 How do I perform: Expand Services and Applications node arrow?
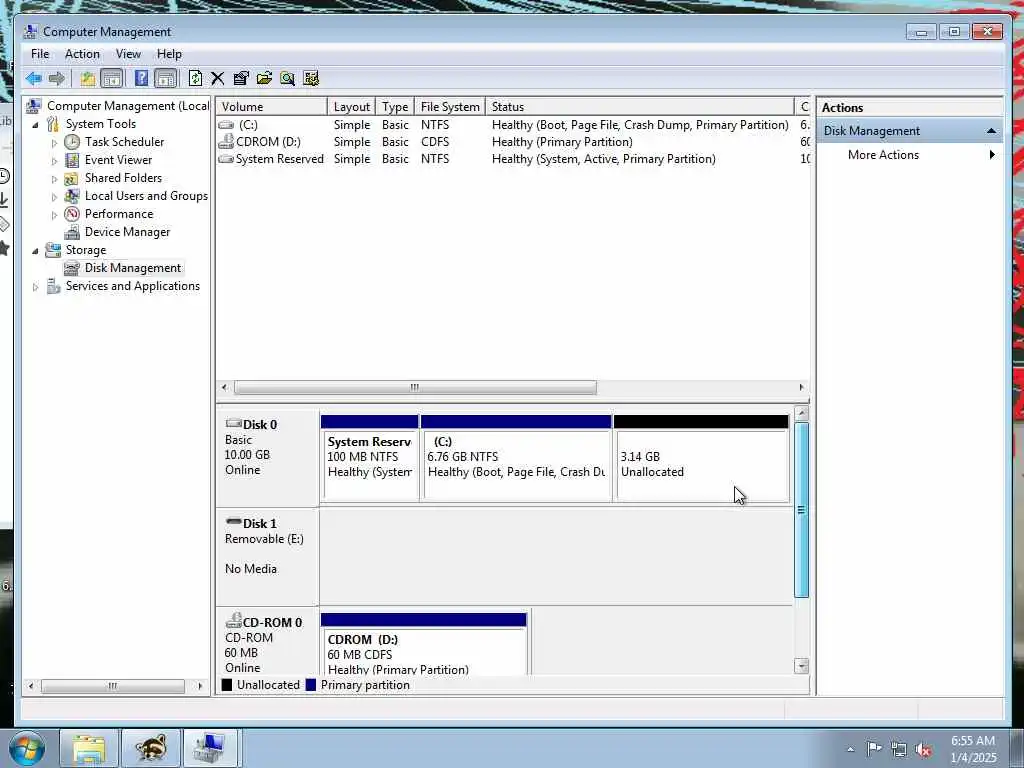(35, 287)
